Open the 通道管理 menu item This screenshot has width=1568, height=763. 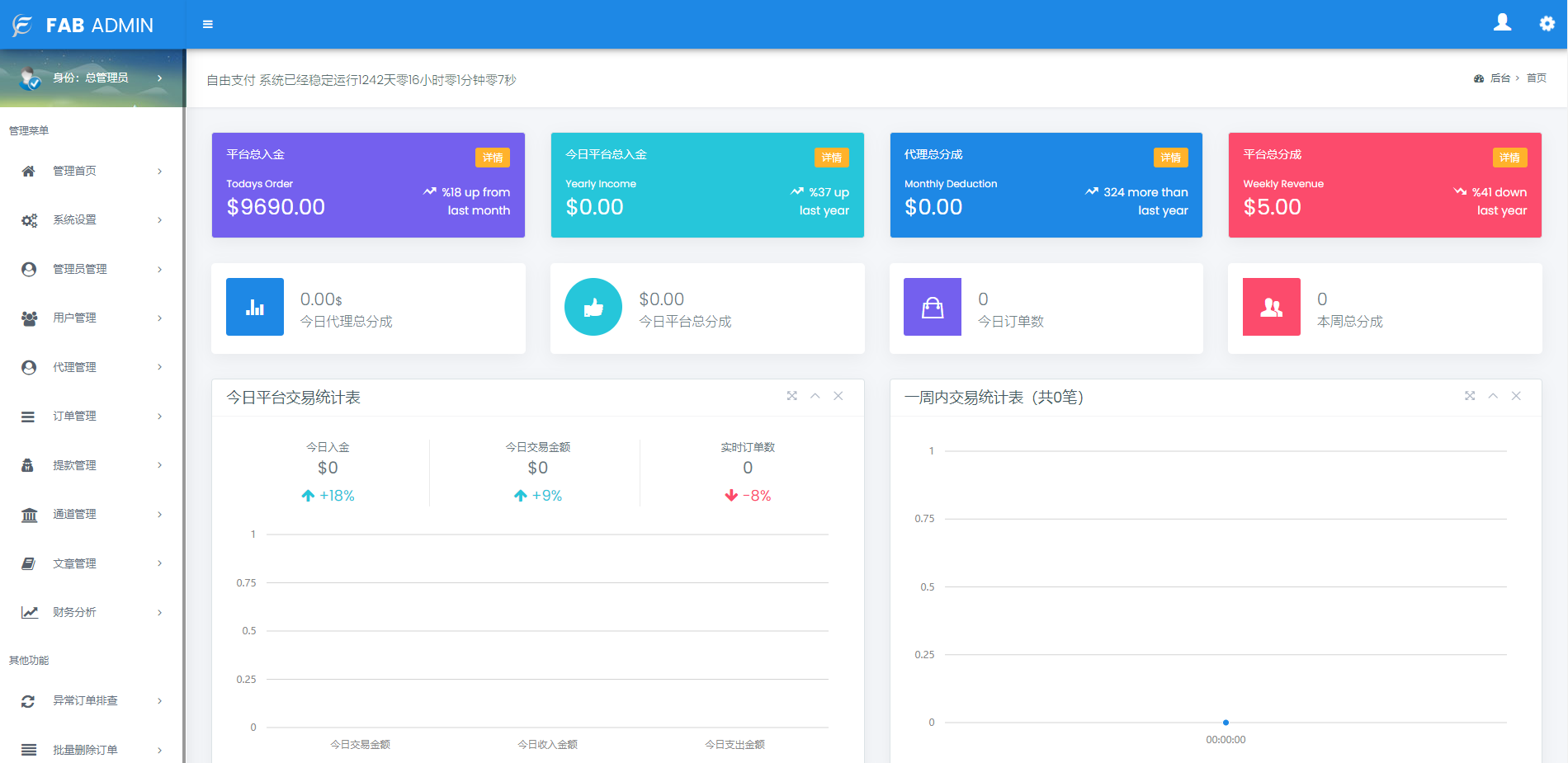(92, 515)
